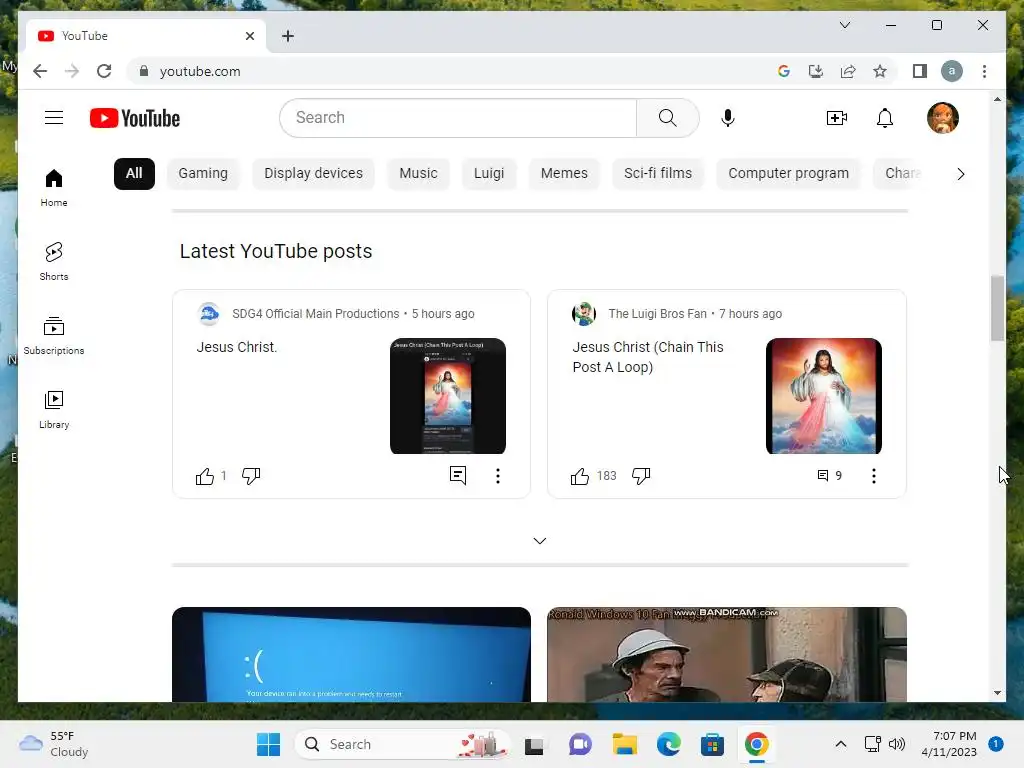Screen dimensions: 1024x768
Task: Open Chrome three-dot menu
Action: tap(984, 71)
